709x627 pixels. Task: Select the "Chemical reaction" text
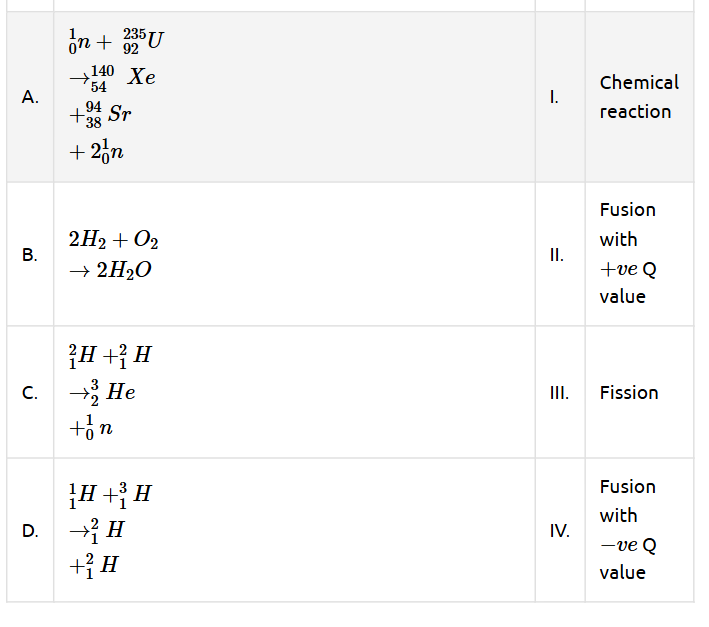coord(638,97)
